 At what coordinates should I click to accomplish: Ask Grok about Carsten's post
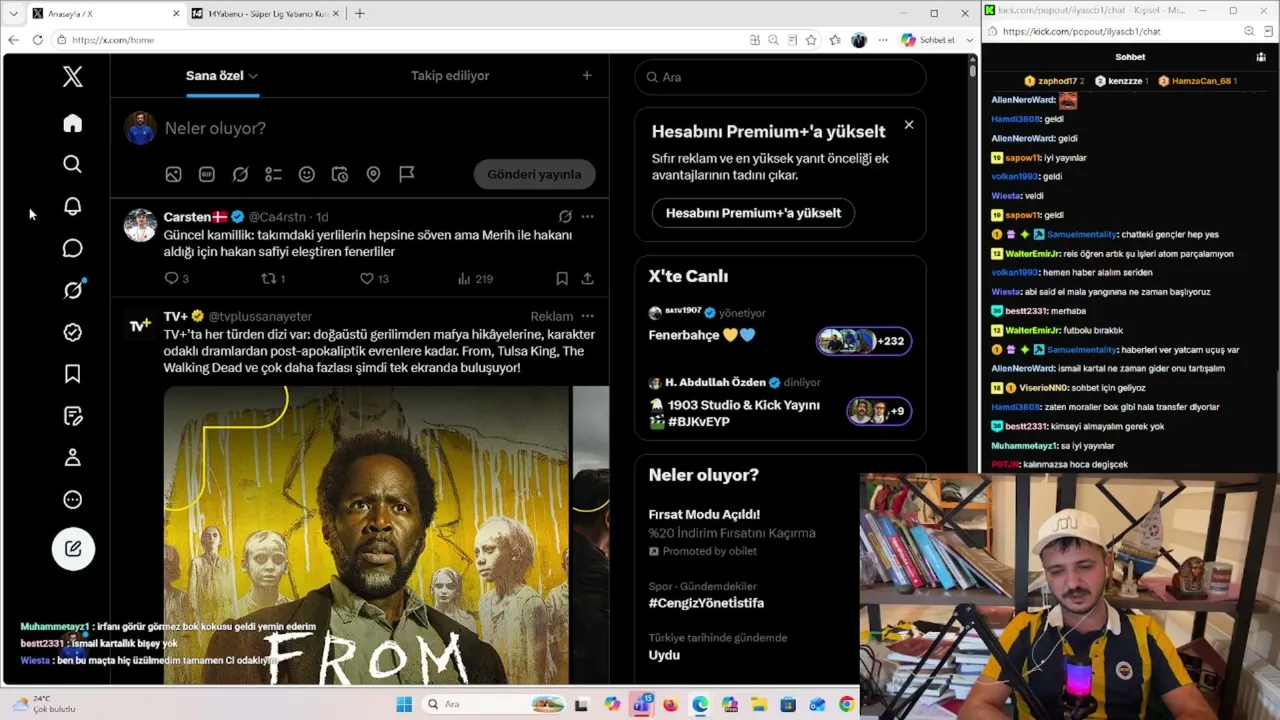pyautogui.click(x=565, y=216)
